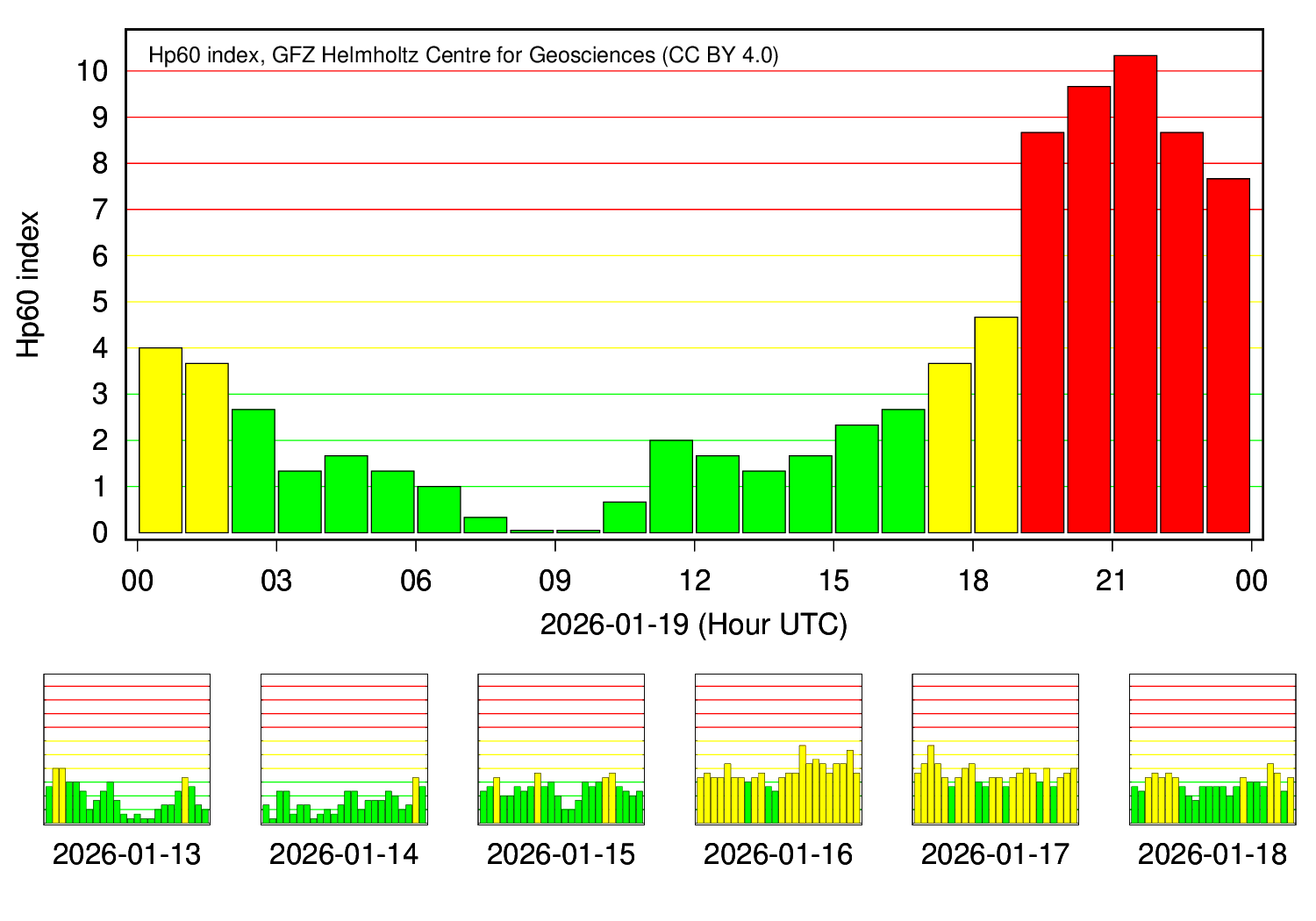This screenshot has height=921, width=1316.
Task: Click the yellow bar starting at hour 18
Action: point(996,425)
